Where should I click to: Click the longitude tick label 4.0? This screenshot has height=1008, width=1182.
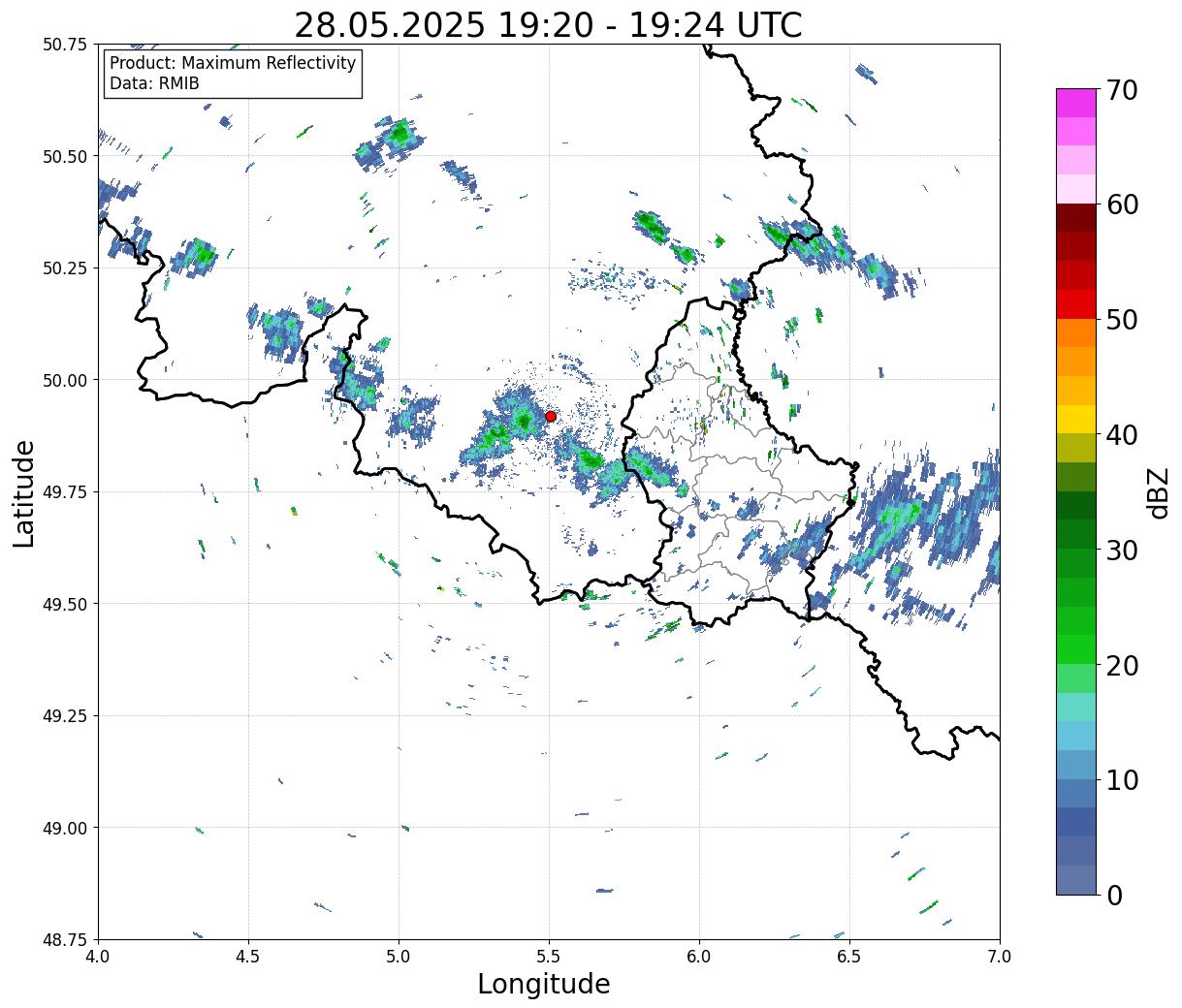[x=98, y=957]
